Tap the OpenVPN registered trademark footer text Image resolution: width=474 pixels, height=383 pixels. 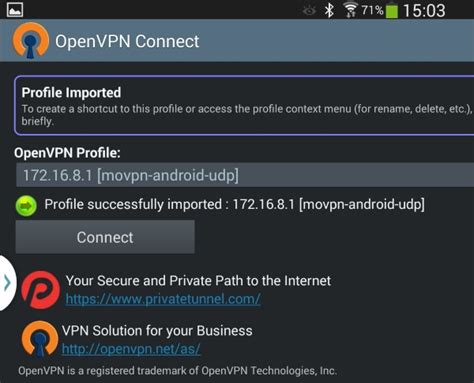(x=177, y=371)
